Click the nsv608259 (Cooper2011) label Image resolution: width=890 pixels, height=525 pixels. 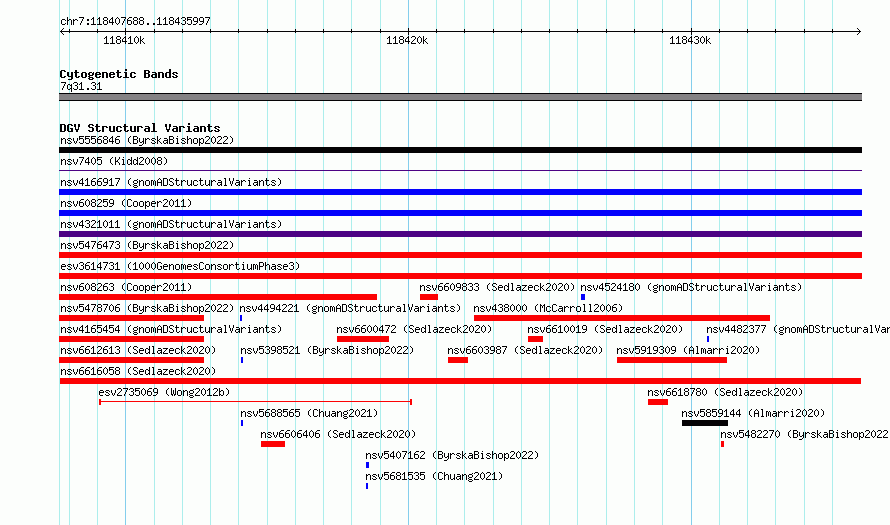(x=126, y=203)
